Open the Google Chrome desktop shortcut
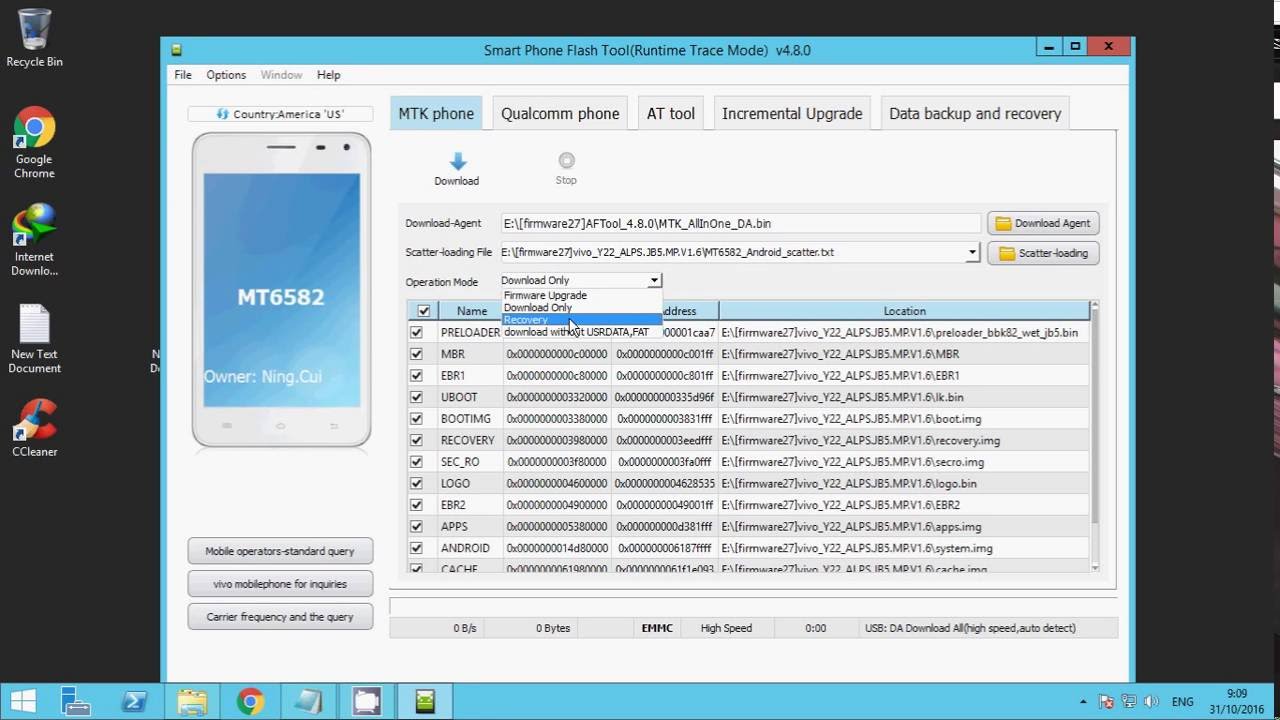The height and width of the screenshot is (720, 1280). click(x=34, y=143)
